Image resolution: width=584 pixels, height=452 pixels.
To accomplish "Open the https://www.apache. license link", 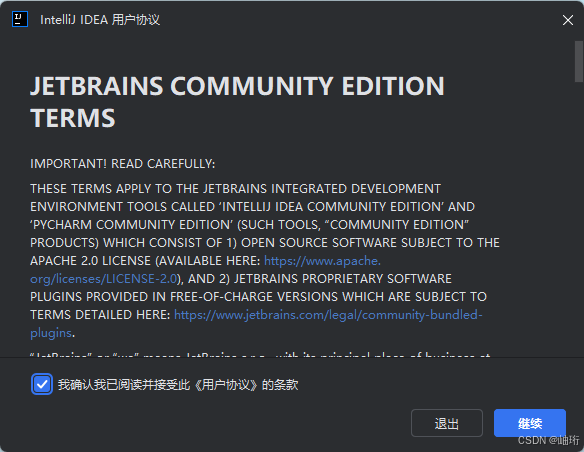I will (322, 261).
